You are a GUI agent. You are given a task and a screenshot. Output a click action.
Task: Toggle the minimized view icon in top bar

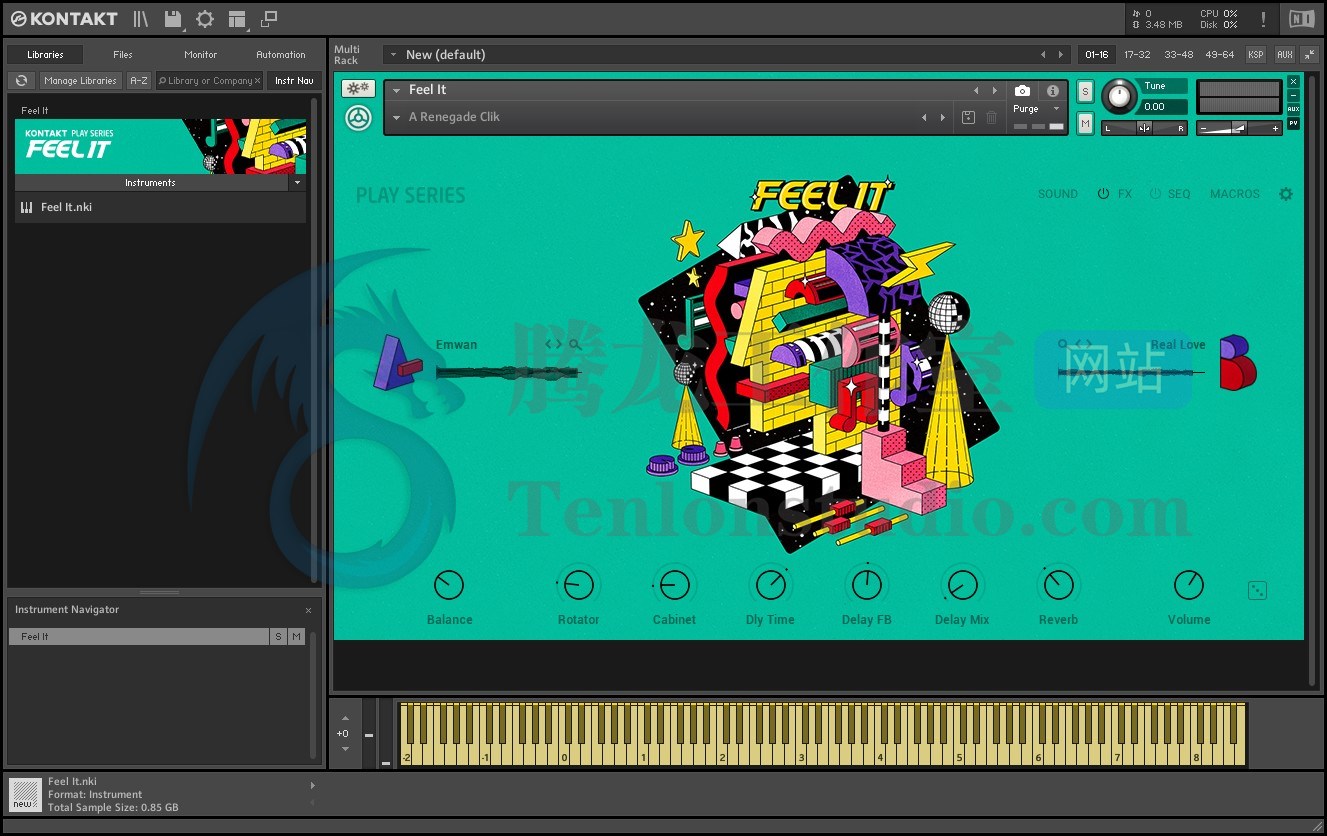(x=269, y=19)
